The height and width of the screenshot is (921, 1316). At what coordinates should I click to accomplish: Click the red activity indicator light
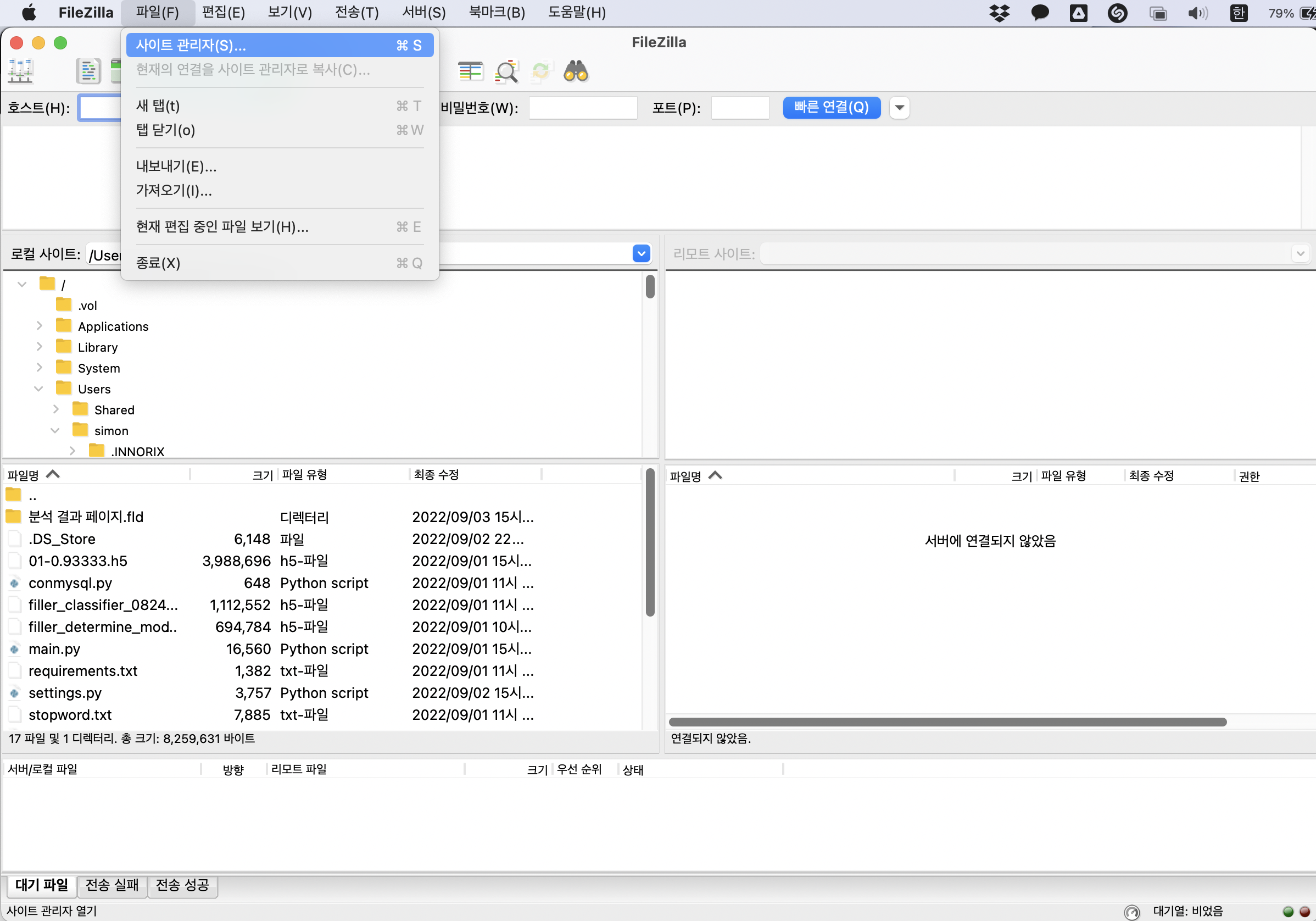pos(1304,911)
